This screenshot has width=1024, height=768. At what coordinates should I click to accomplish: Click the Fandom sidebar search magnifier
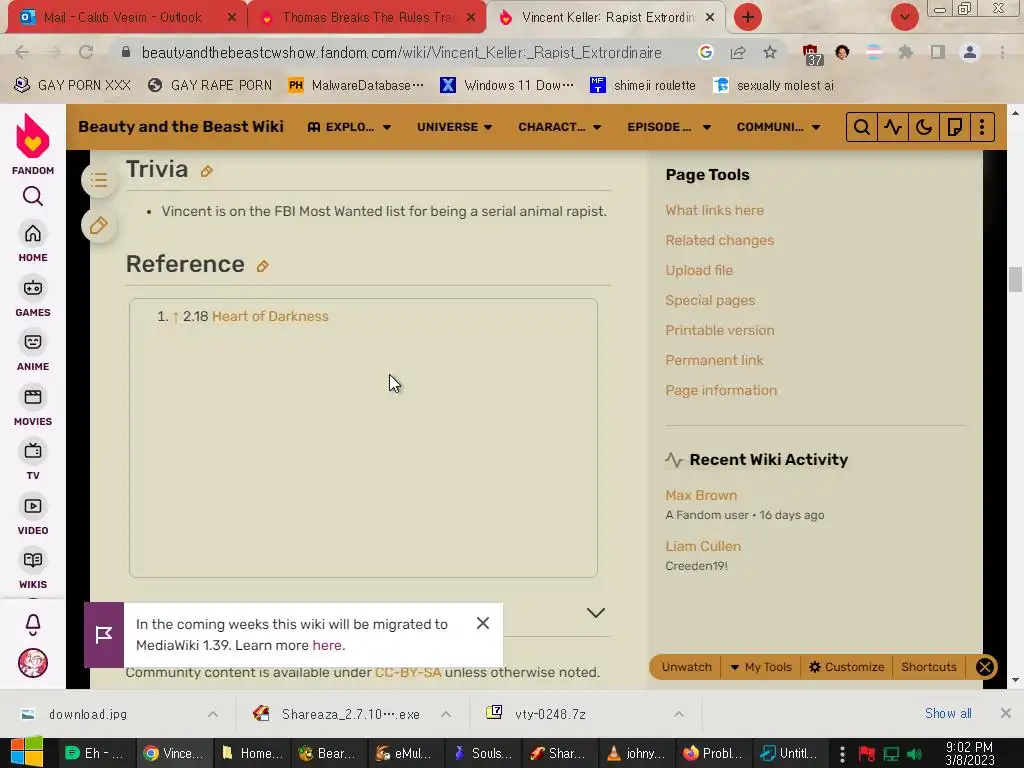(33, 196)
